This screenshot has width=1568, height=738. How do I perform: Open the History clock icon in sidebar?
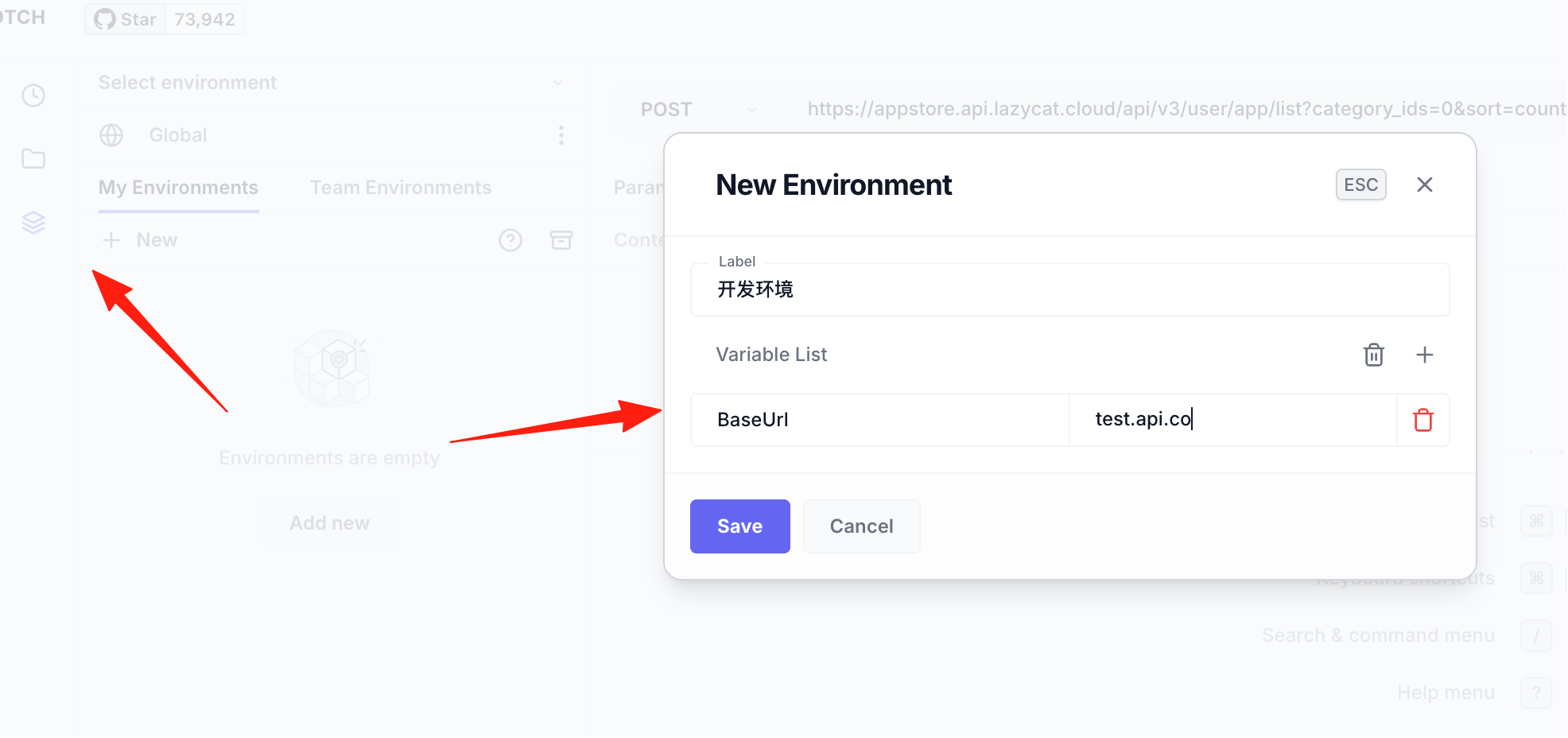33,95
